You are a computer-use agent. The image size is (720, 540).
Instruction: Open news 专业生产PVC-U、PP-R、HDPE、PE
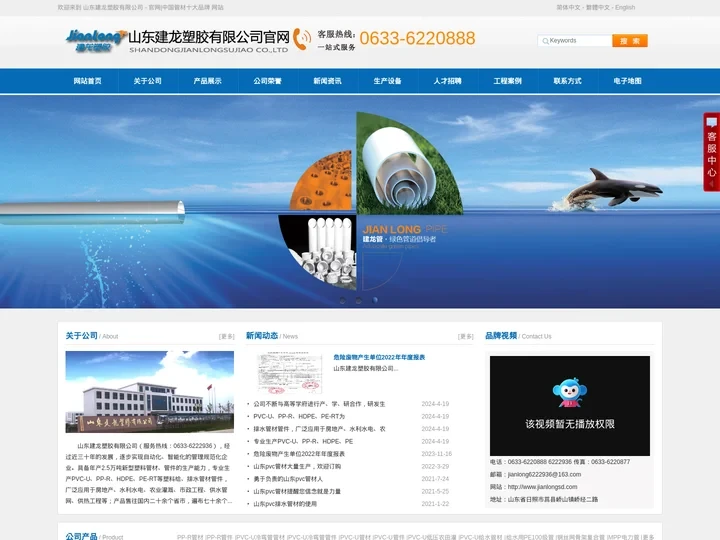303,441
